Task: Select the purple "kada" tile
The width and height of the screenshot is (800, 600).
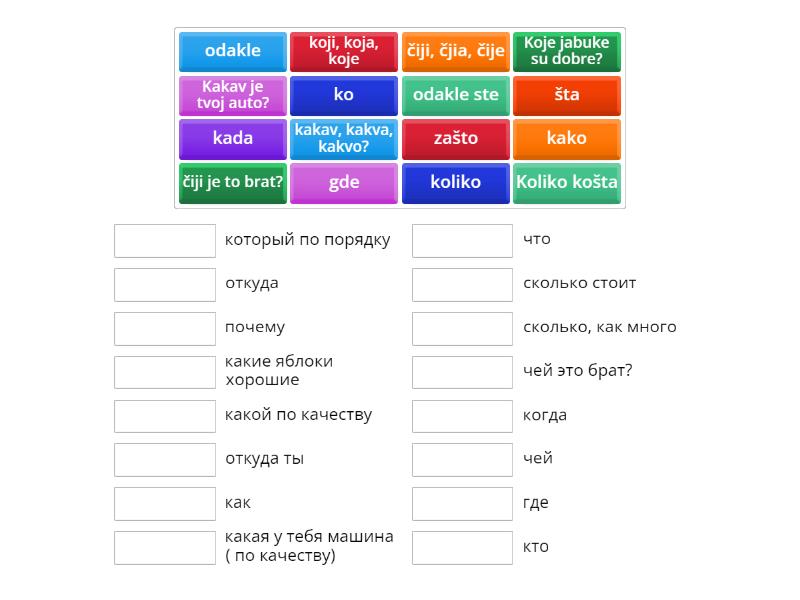Action: (x=232, y=139)
